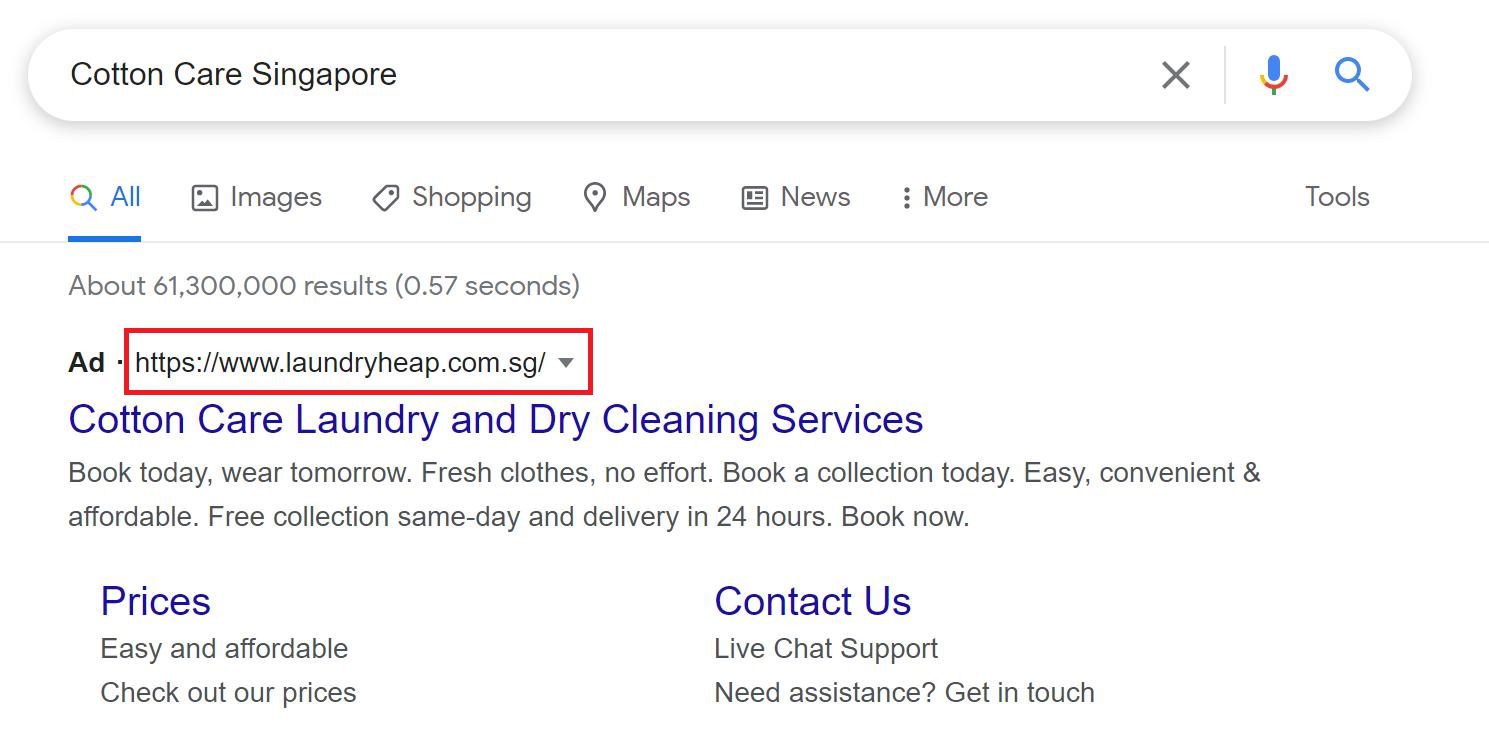Click the Shopping tag icon
1489x734 pixels.
[386, 198]
